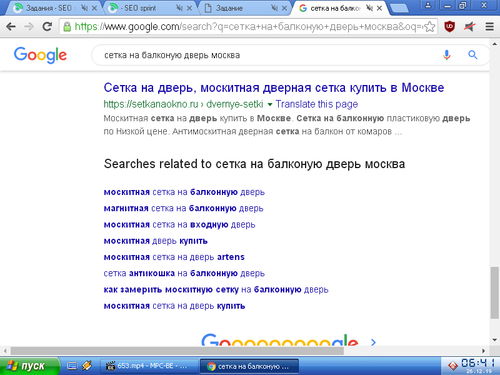
Task: Go to Google home via the logo
Action: click(40, 55)
